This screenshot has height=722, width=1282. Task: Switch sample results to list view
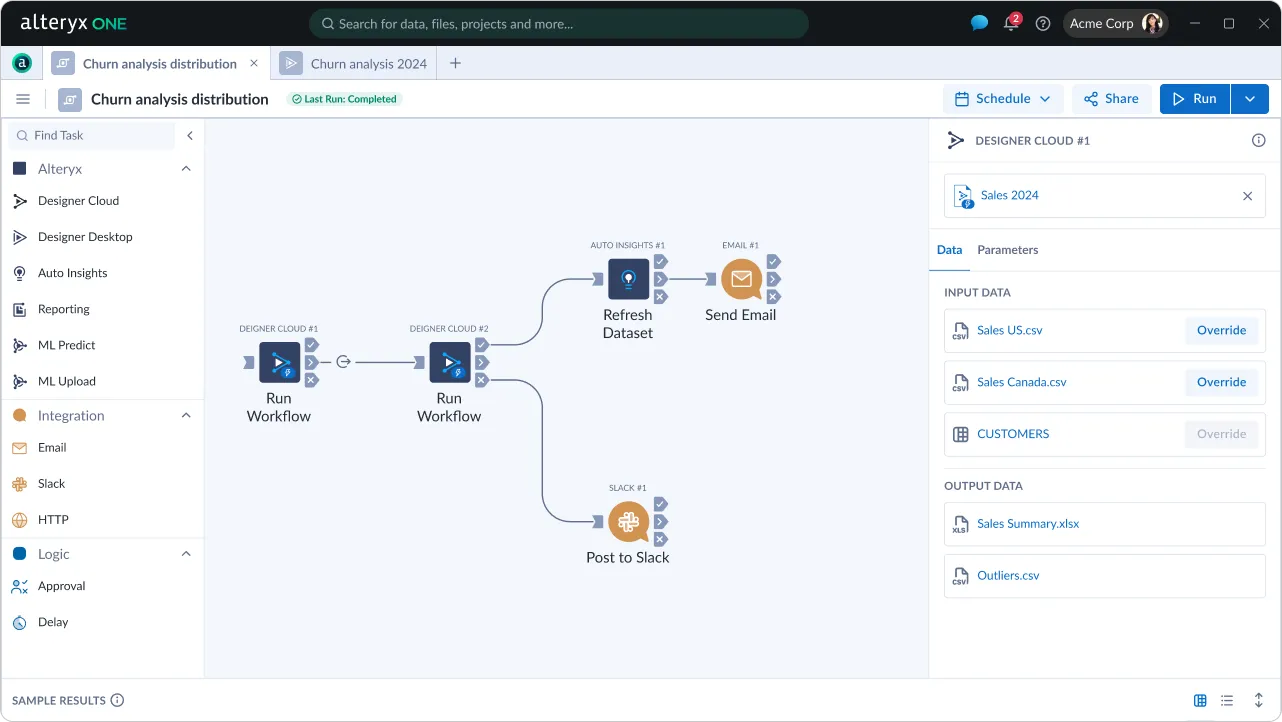click(1227, 701)
